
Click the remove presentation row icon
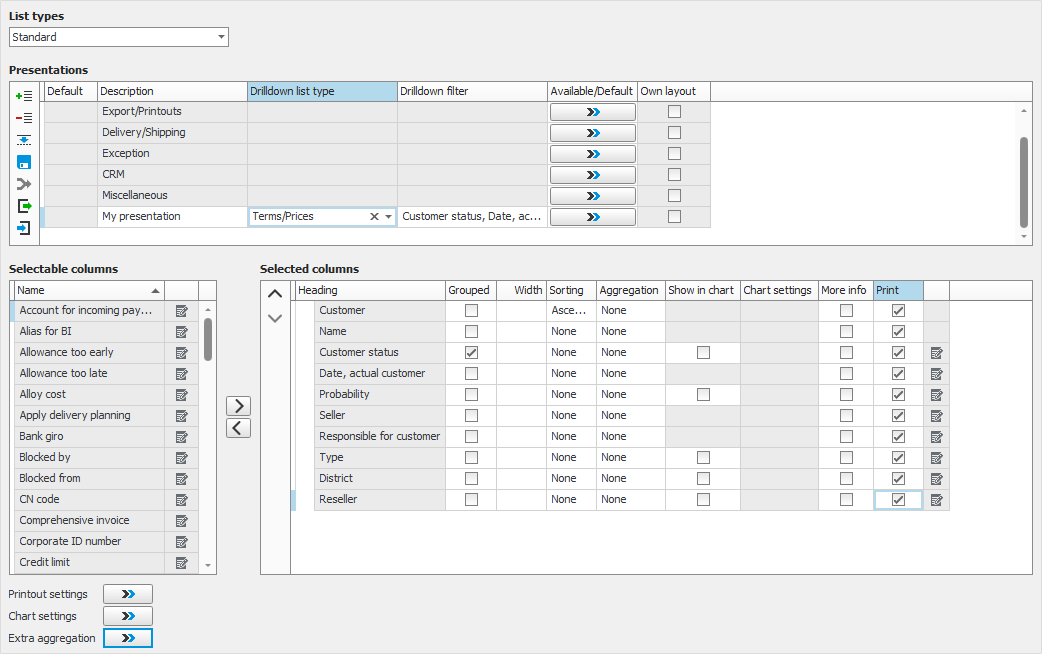point(24,117)
